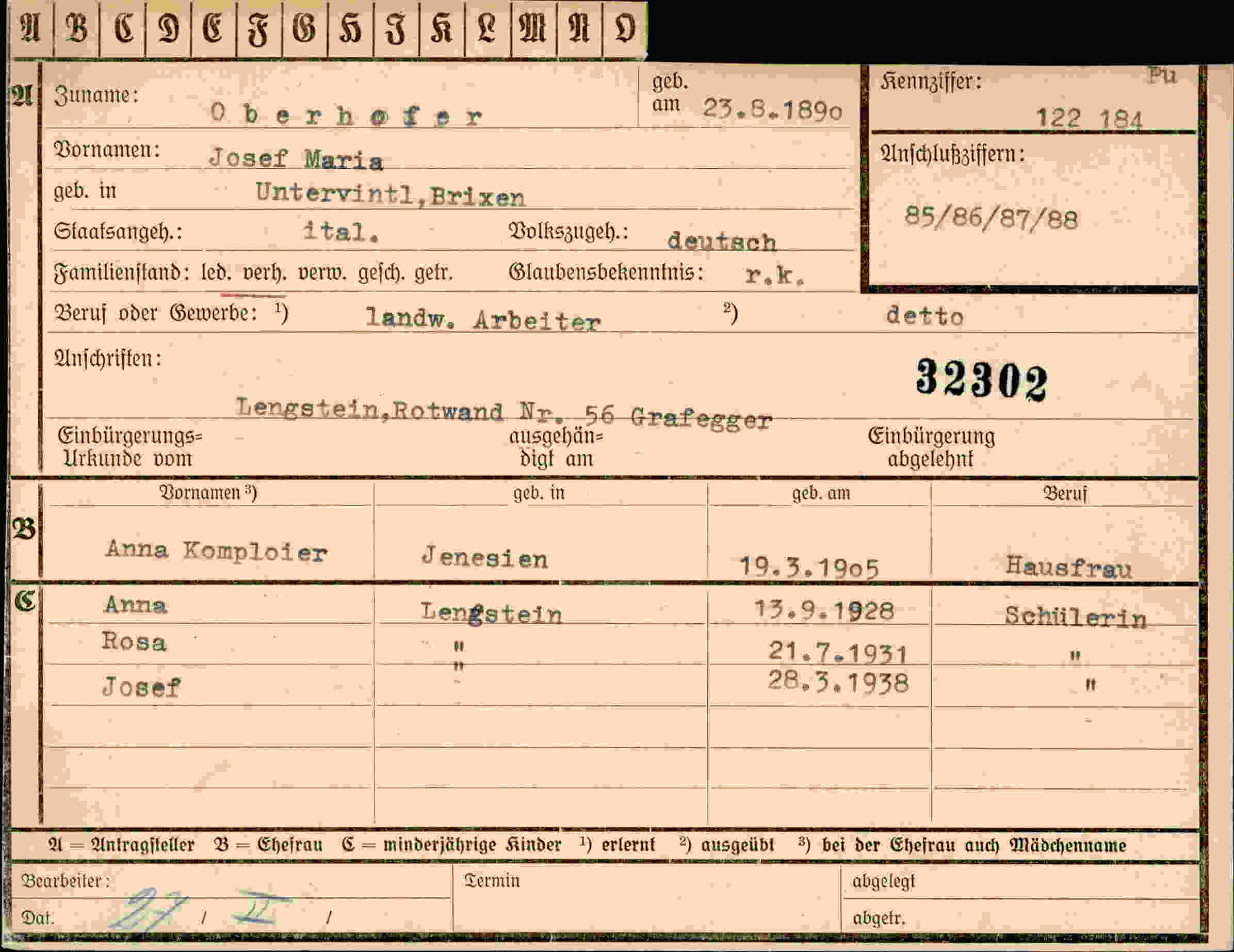Click the 'Anschriften:' label

(107, 359)
